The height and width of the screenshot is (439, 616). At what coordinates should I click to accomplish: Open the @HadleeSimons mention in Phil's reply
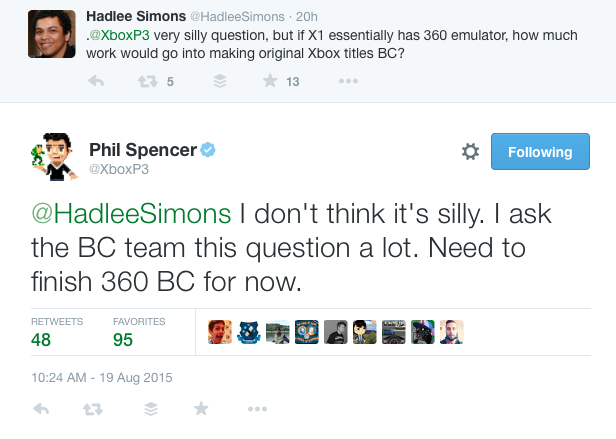click(131, 213)
